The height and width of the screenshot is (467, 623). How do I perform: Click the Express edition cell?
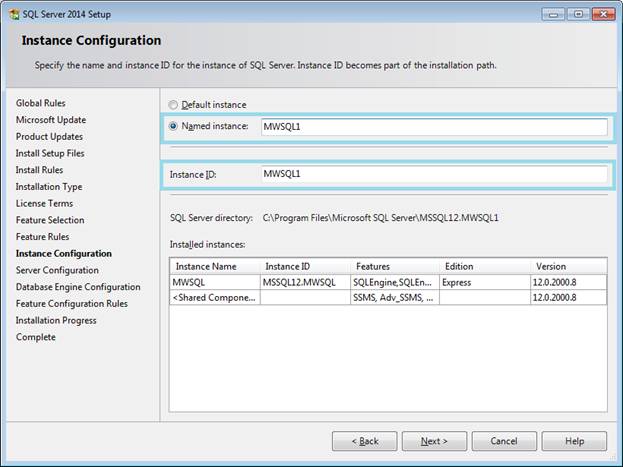point(485,282)
